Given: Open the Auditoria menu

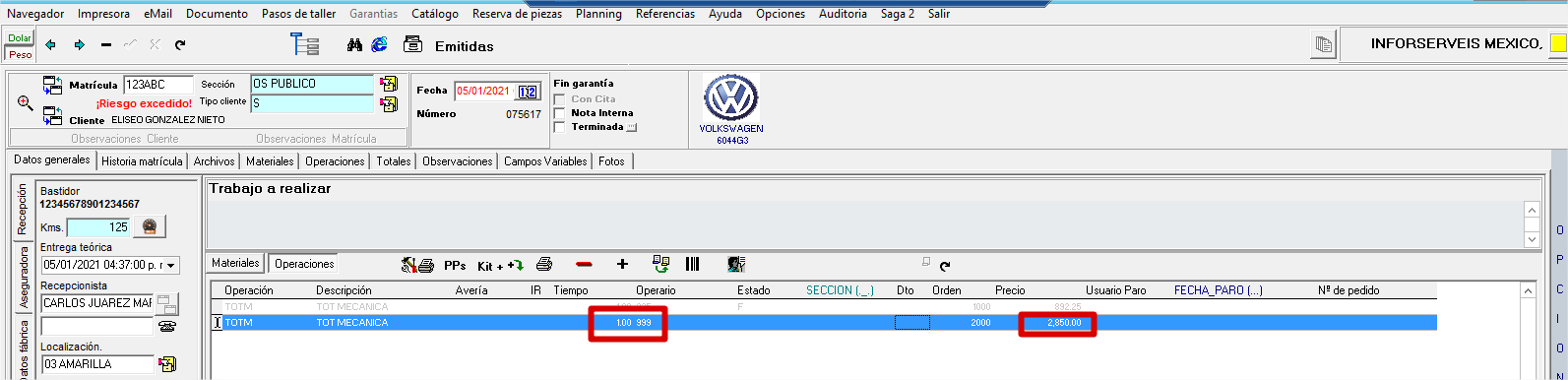Looking at the screenshot, I should [x=844, y=14].
